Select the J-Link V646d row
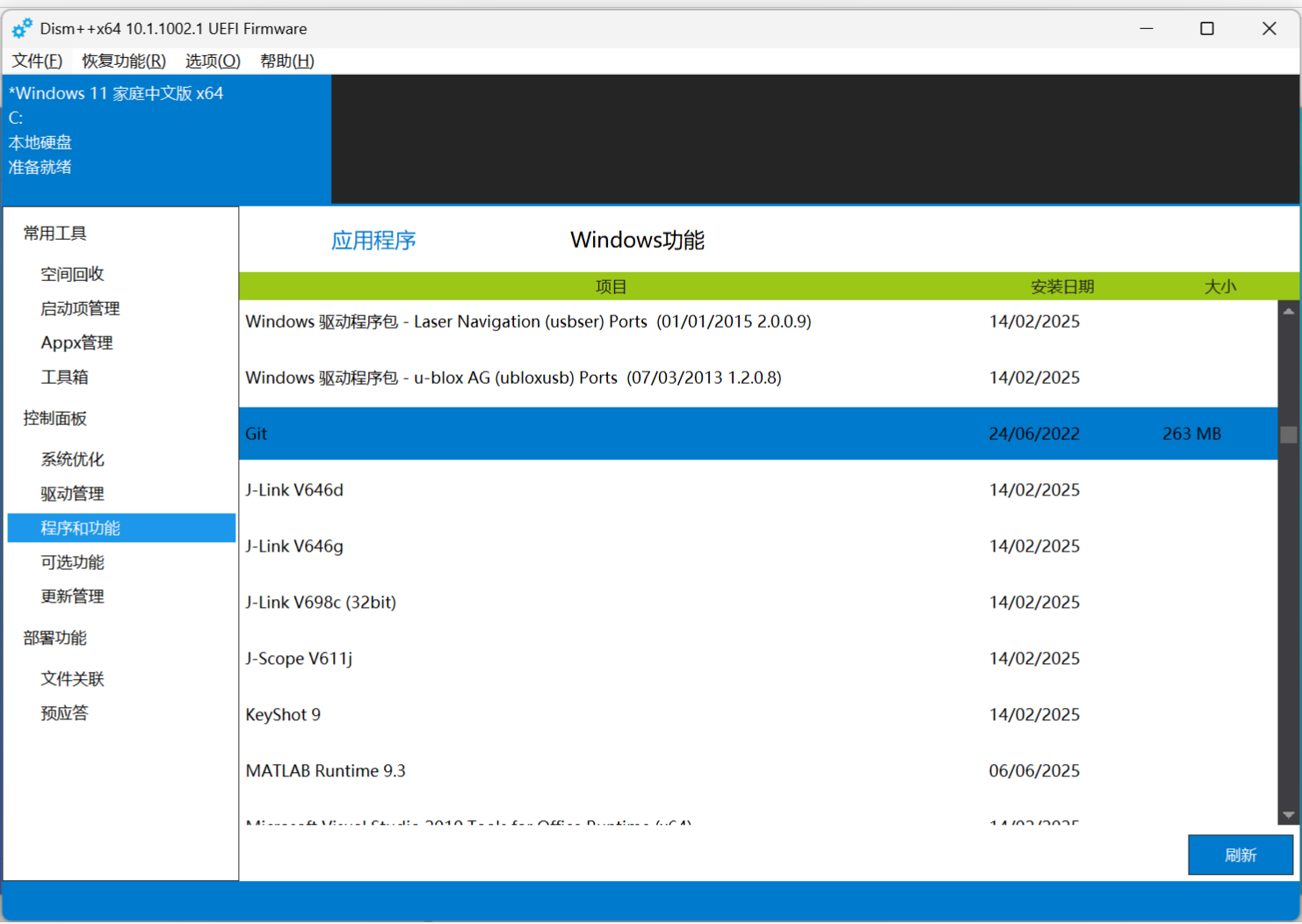Image resolution: width=1302 pixels, height=924 pixels. point(758,490)
